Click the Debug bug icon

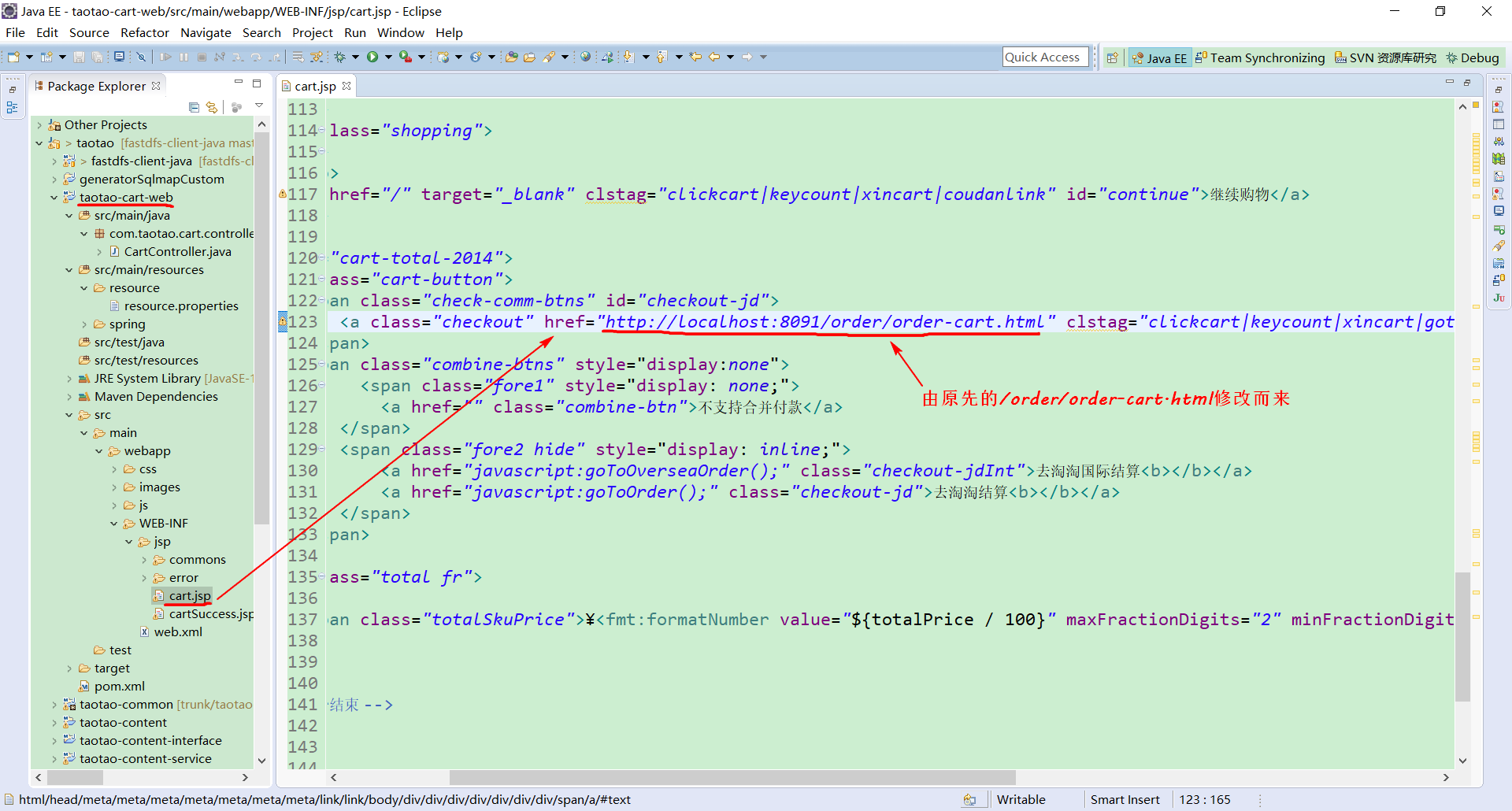339,57
